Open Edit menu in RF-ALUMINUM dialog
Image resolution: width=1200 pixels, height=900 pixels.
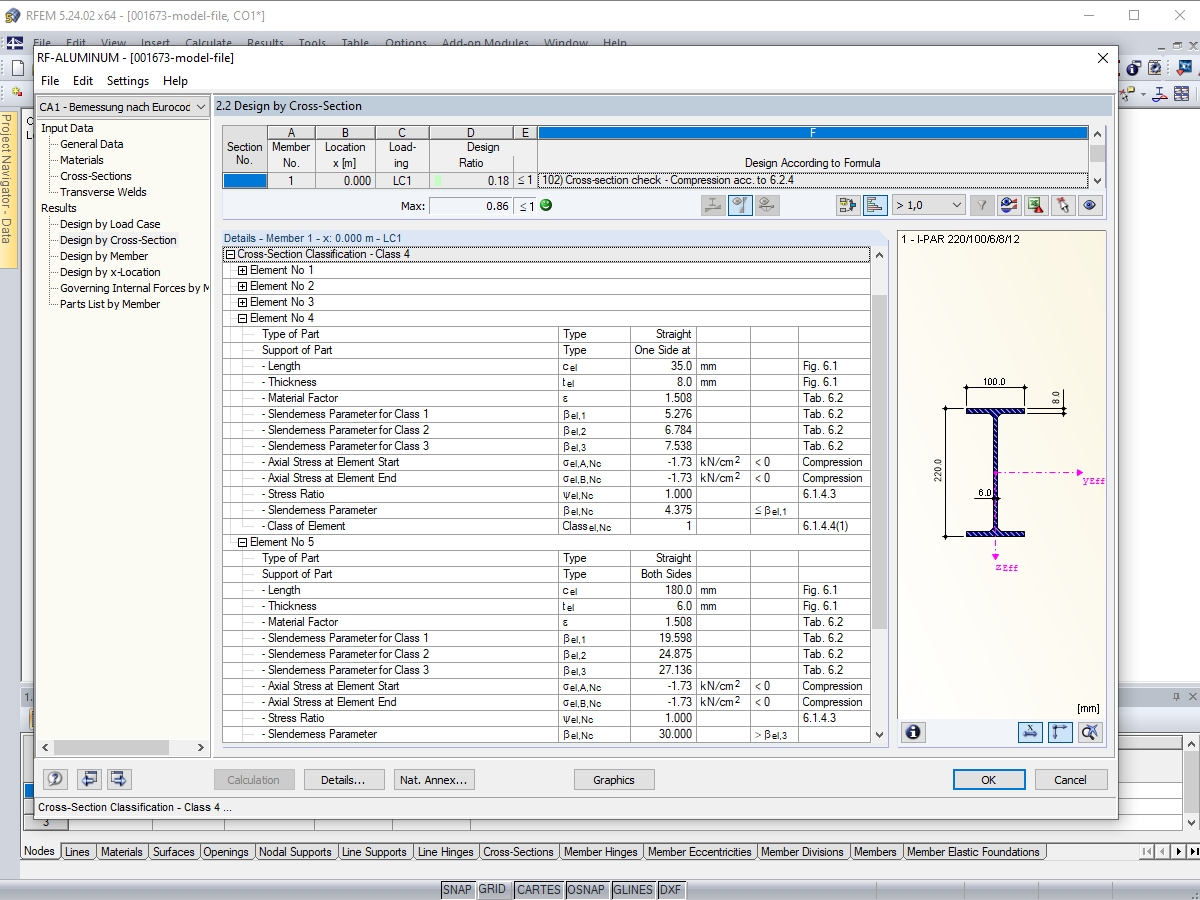[x=83, y=81]
